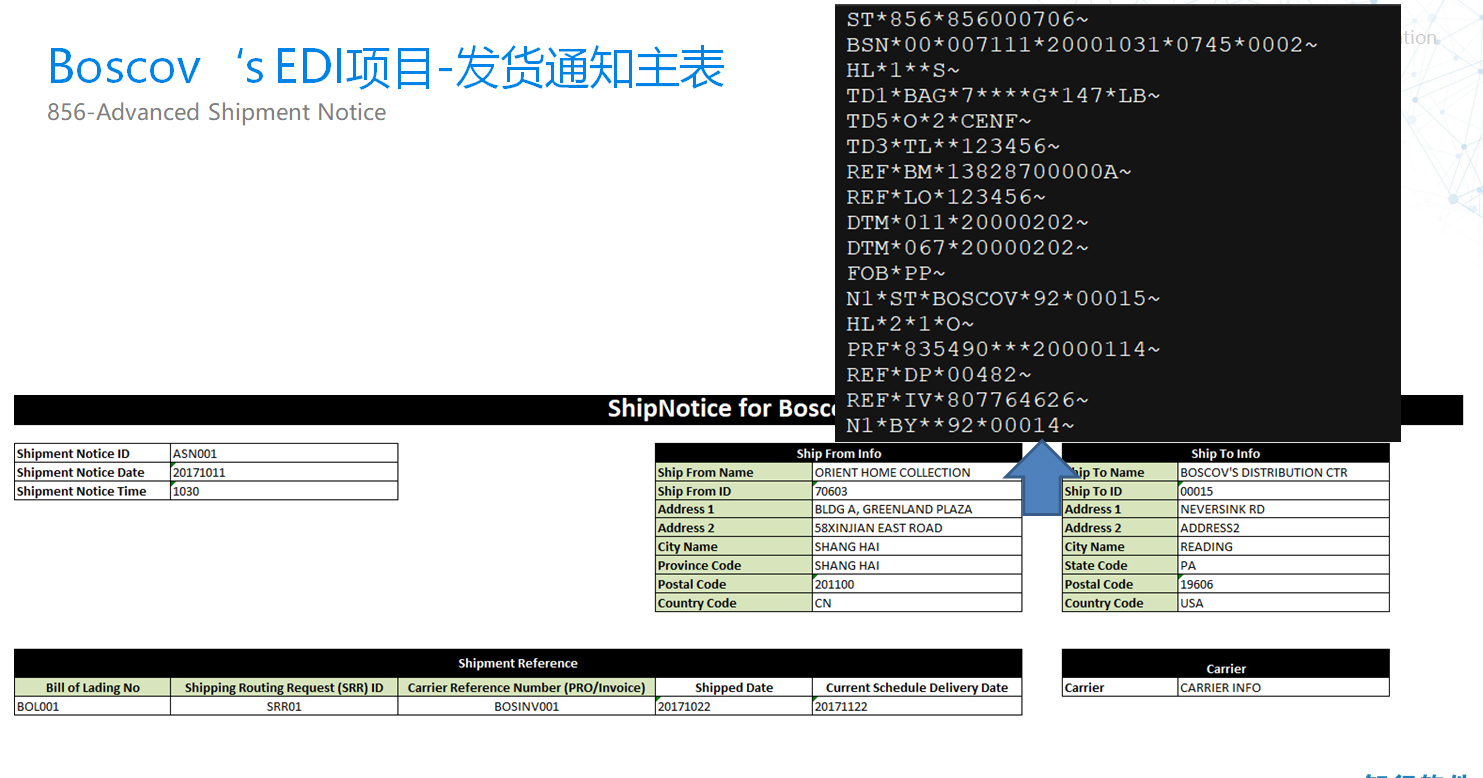Select the "58XINJIAN EAST ROAD" cell
The width and height of the screenshot is (1483, 778).
coord(917,528)
